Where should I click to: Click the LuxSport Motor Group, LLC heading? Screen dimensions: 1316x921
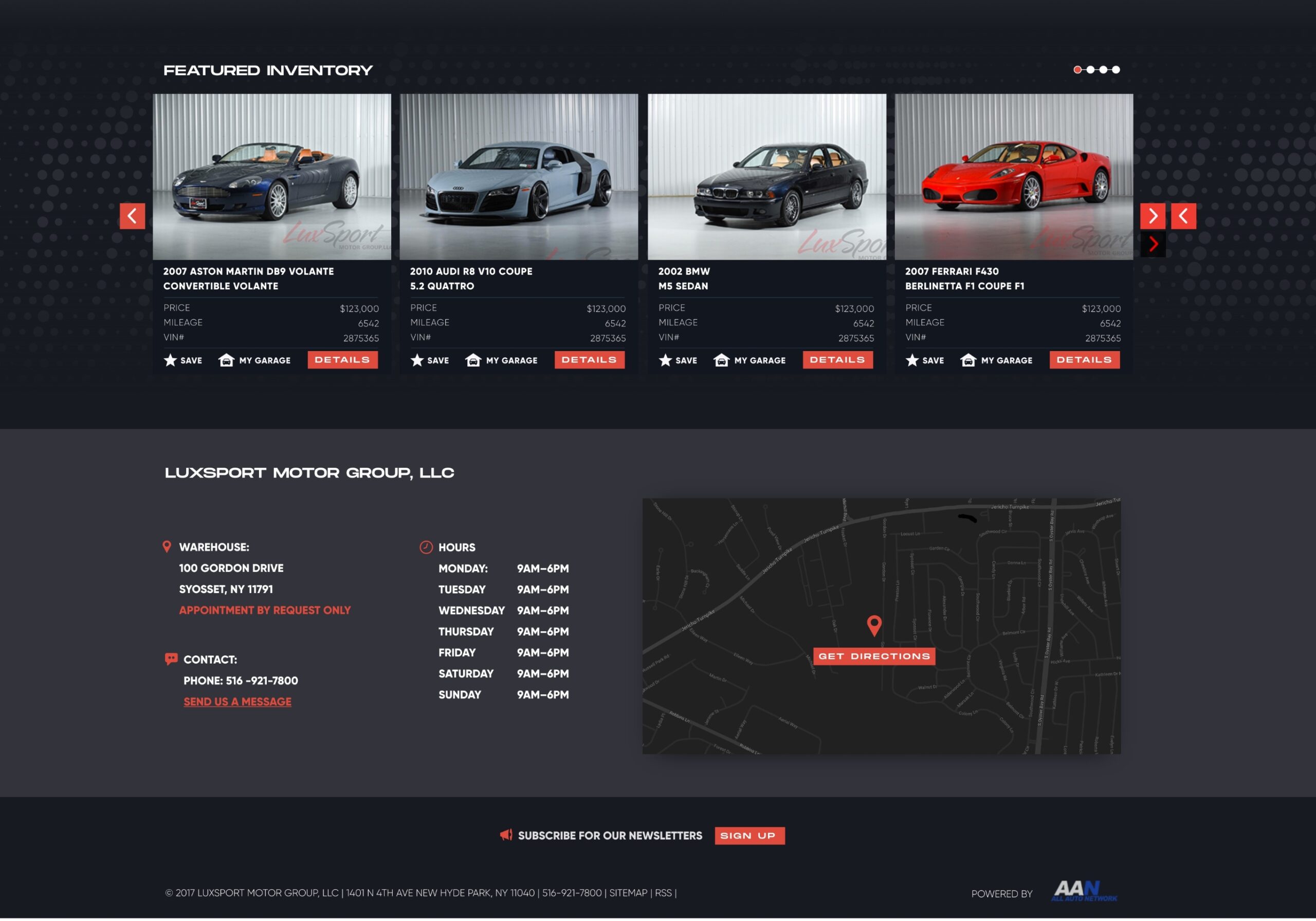coord(309,473)
